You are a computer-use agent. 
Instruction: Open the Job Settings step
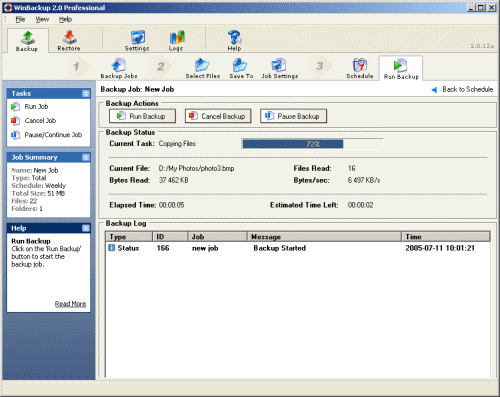279,69
